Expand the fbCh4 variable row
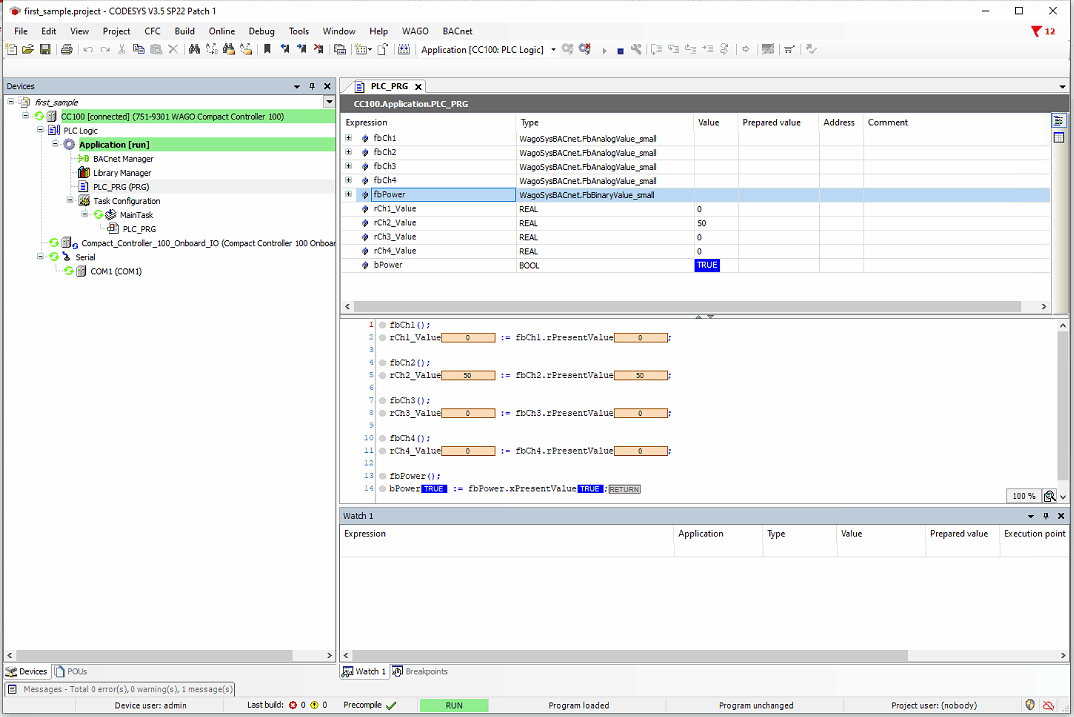Viewport: 1074px width, 717px height. pos(349,180)
